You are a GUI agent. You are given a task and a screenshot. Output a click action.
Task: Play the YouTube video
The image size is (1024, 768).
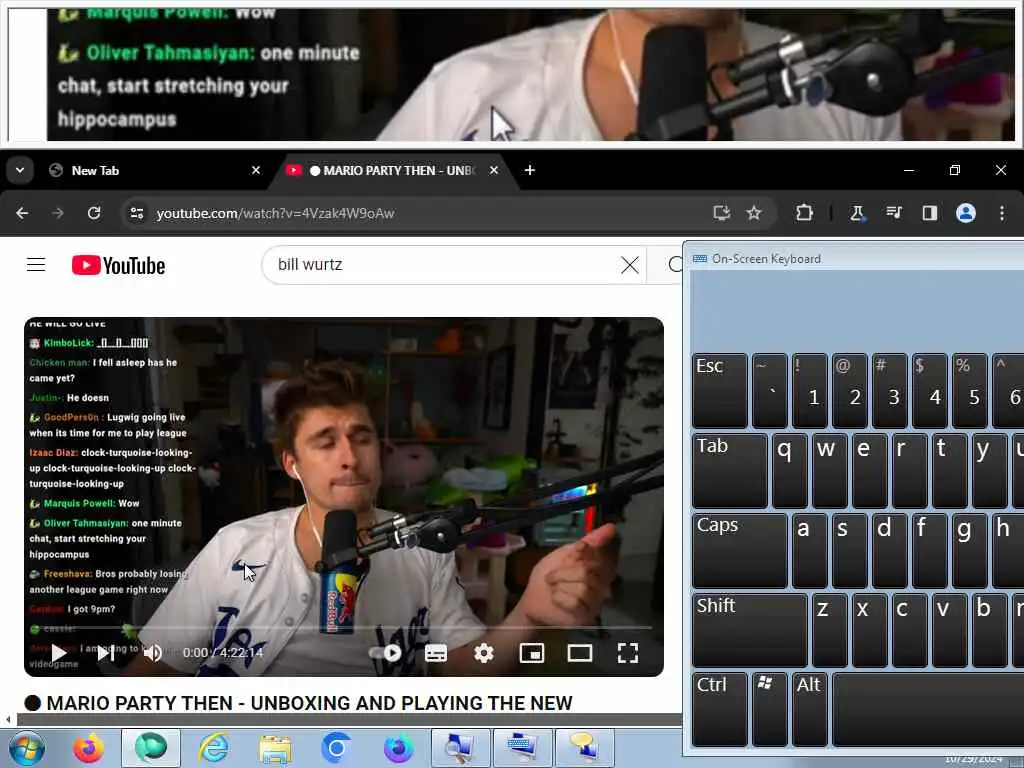click(x=59, y=652)
